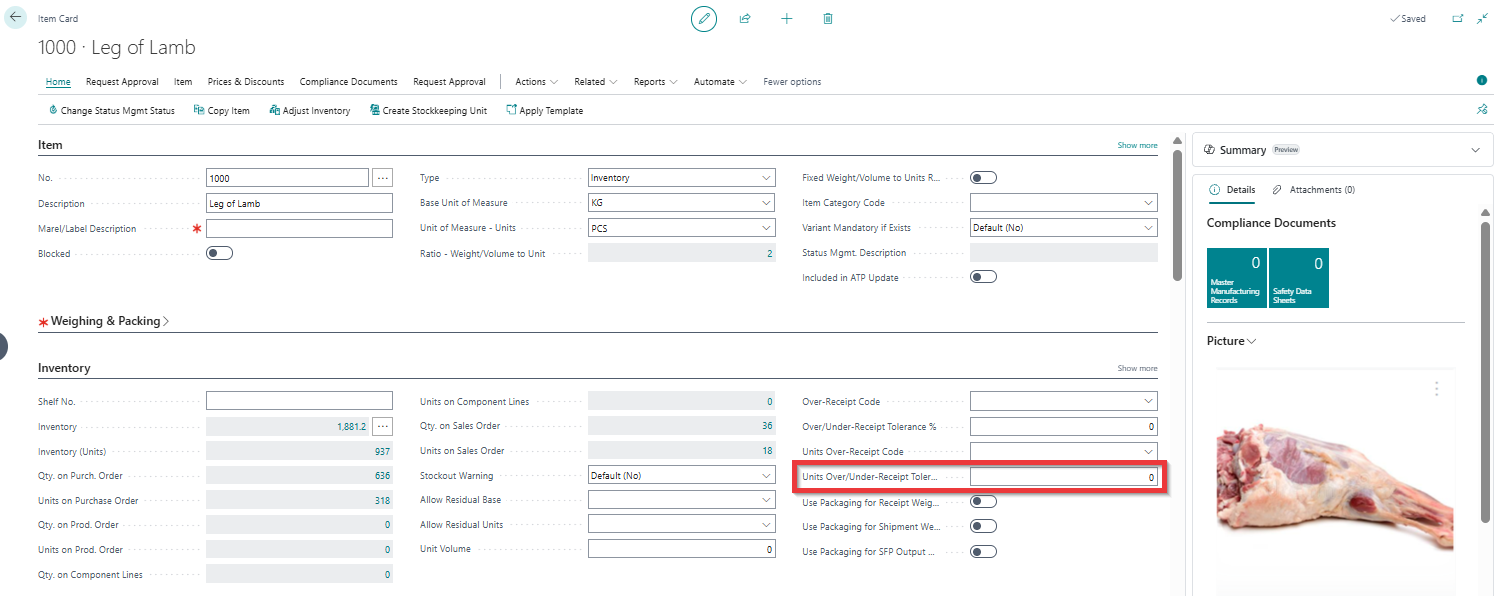Screen dimensions: 1512x596
Task: Expand the Actions menu
Action: click(536, 82)
